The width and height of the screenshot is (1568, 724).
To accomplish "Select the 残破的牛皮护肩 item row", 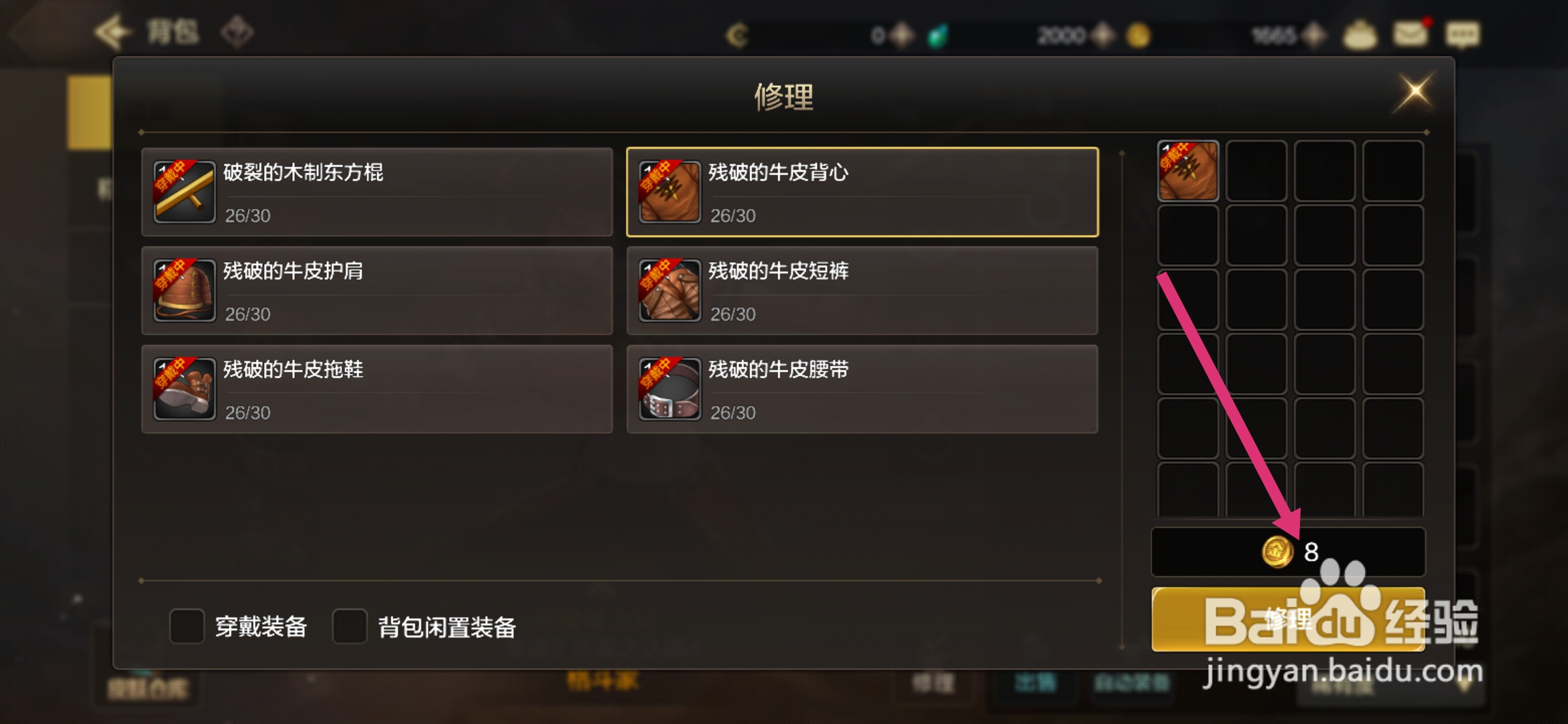I will [377, 290].
